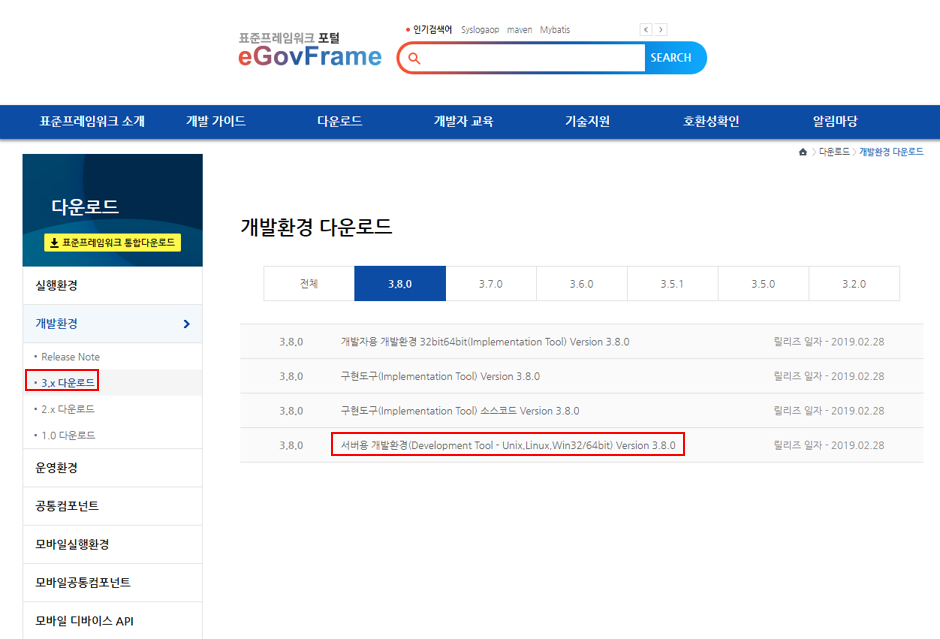Click the 표준프레임워크 통합다운로드 button
940x639 pixels.
click(112, 242)
